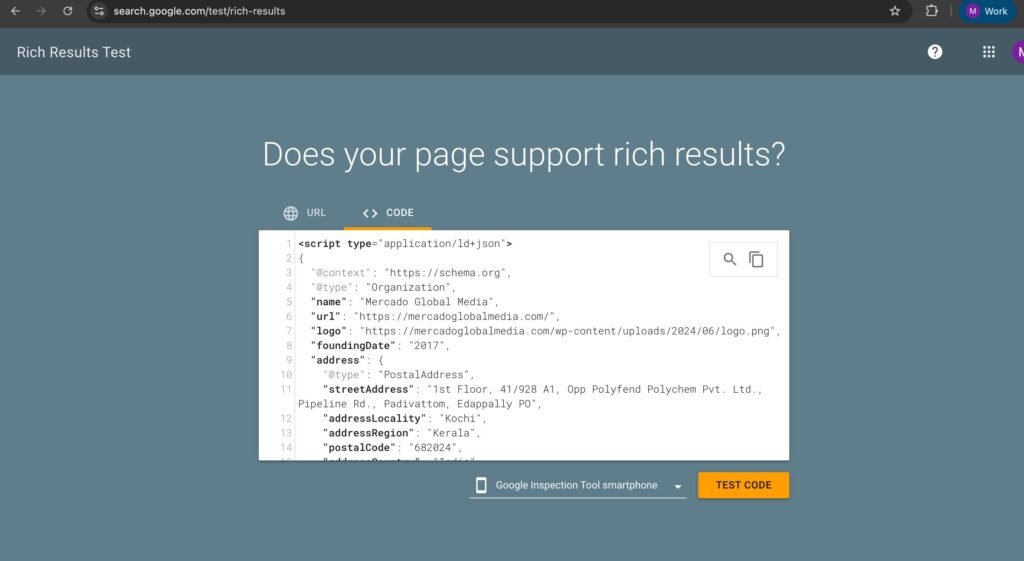The image size is (1024, 561).
Task: Click the dropdown arrow beside the user agent
Action: (x=678, y=486)
